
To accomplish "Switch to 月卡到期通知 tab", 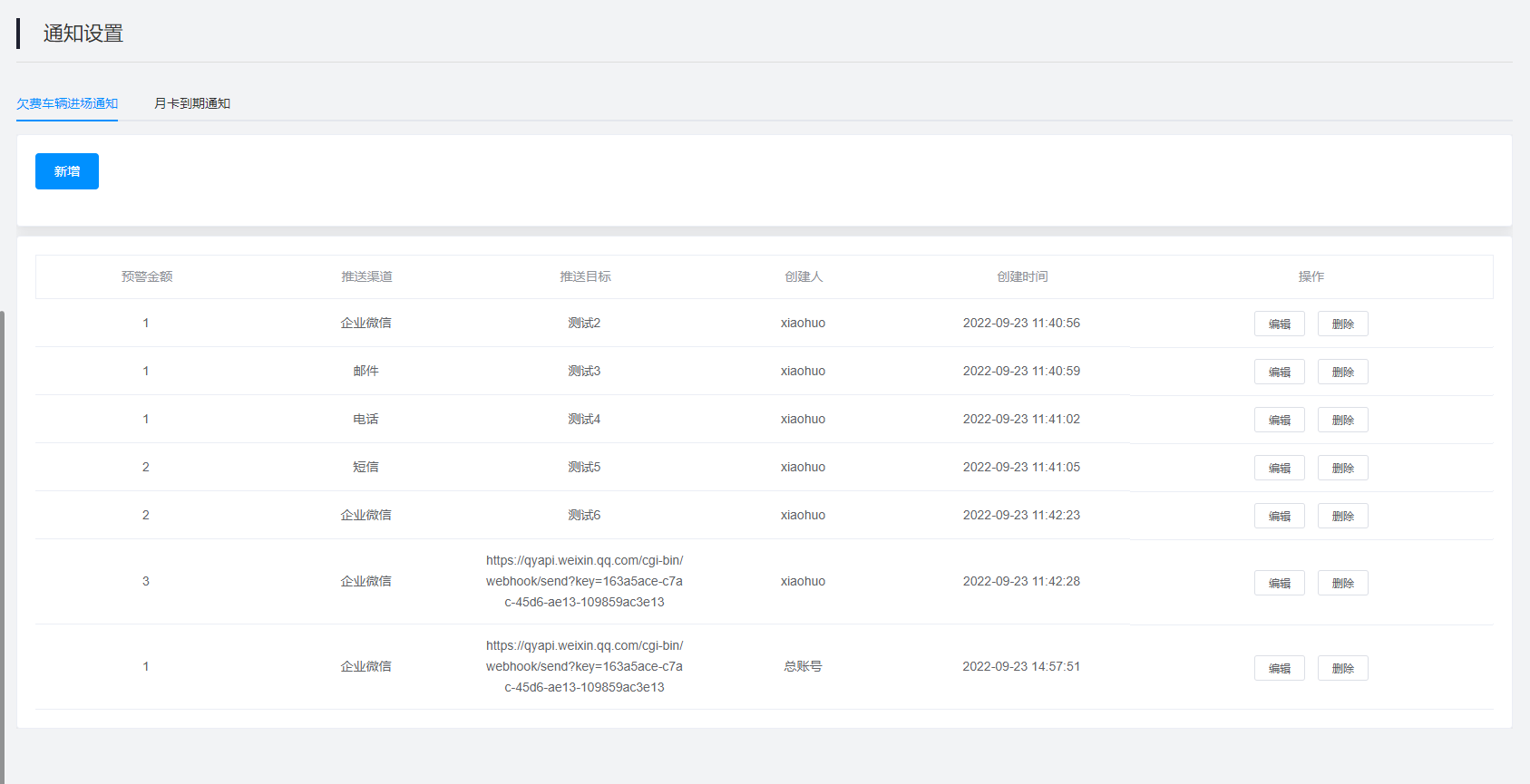I will point(192,103).
